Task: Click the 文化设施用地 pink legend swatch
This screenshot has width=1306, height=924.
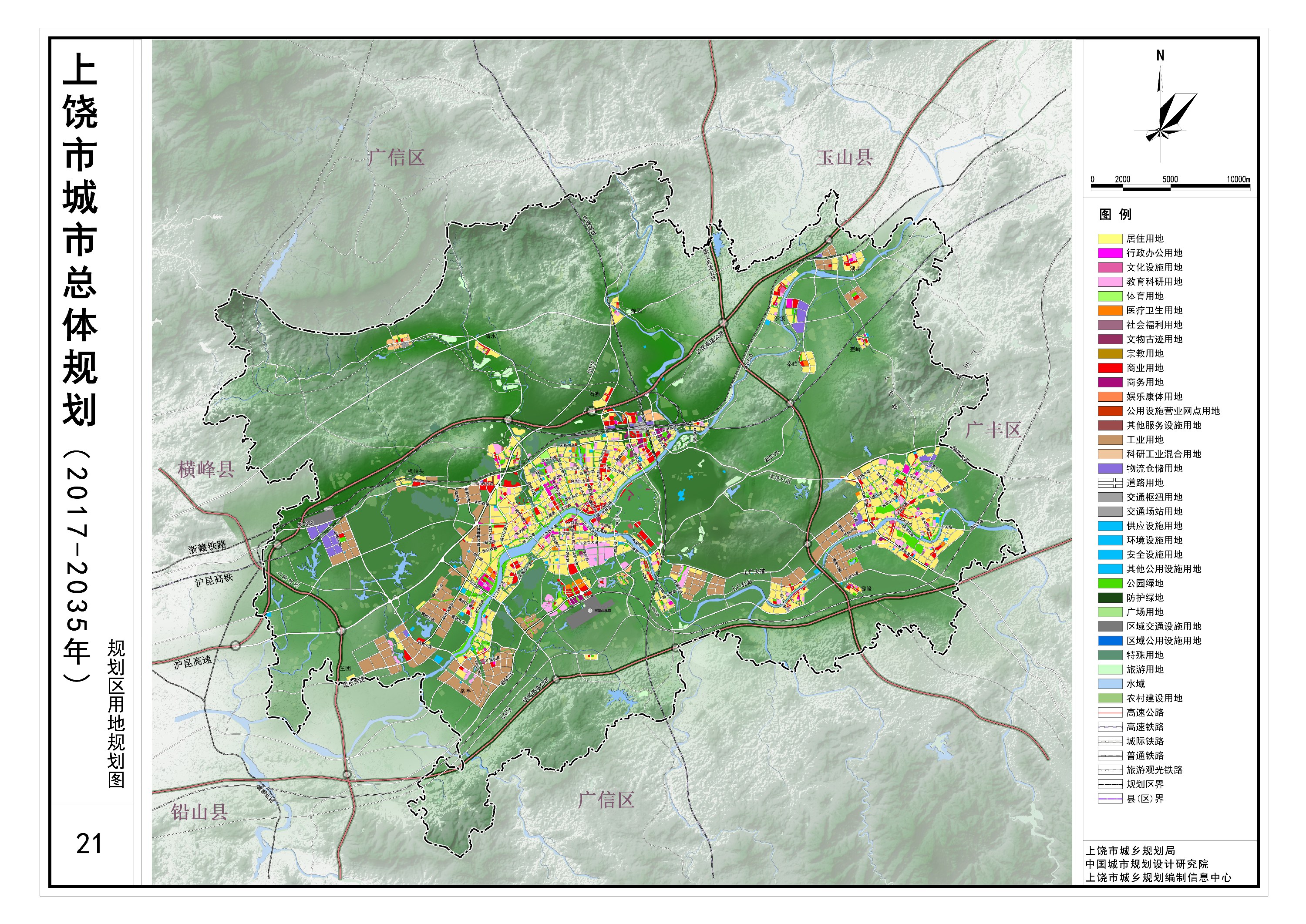Action: point(1109,267)
